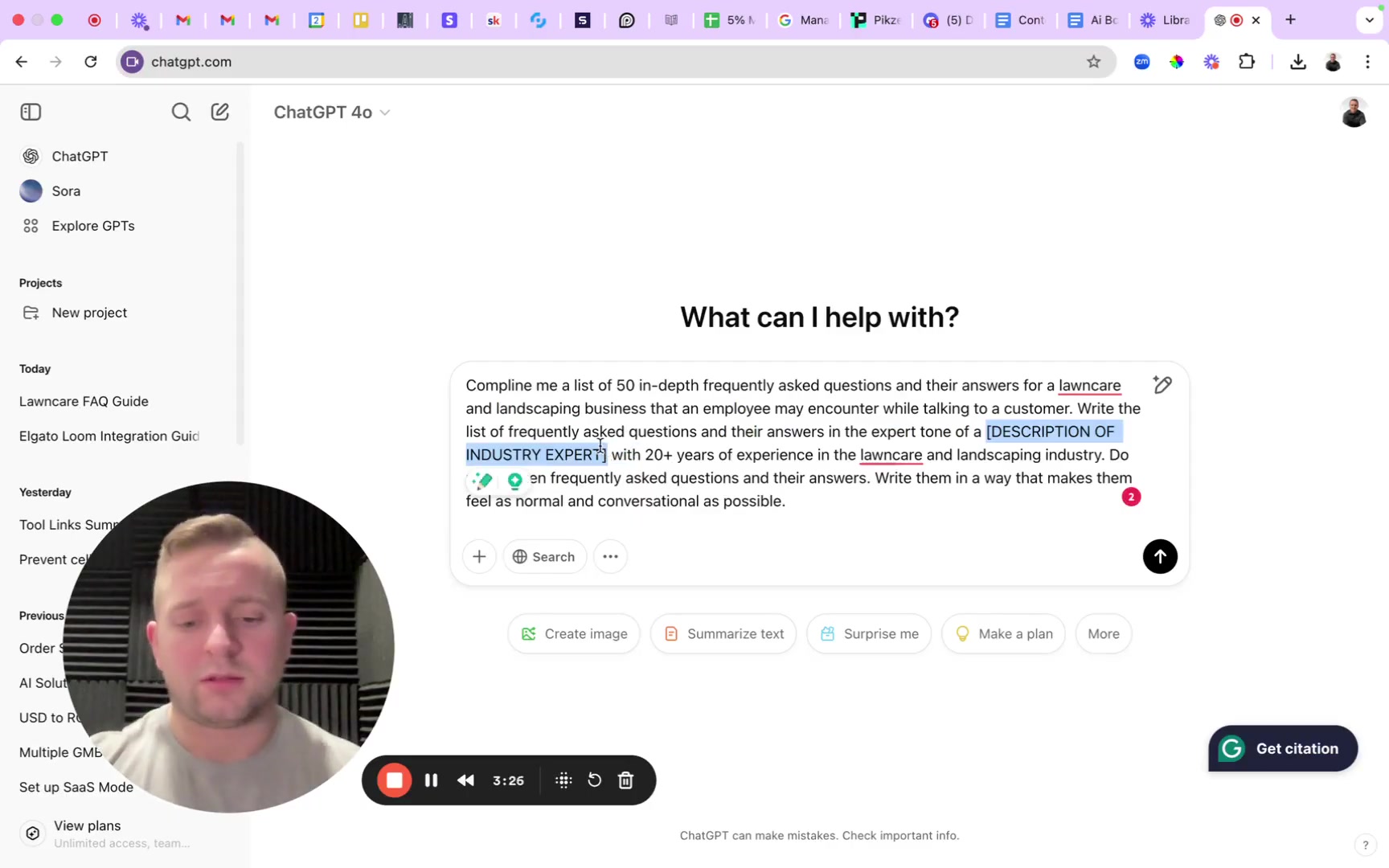This screenshot has height=868, width=1389.
Task: Open the user profile avatar menu
Action: (1354, 113)
